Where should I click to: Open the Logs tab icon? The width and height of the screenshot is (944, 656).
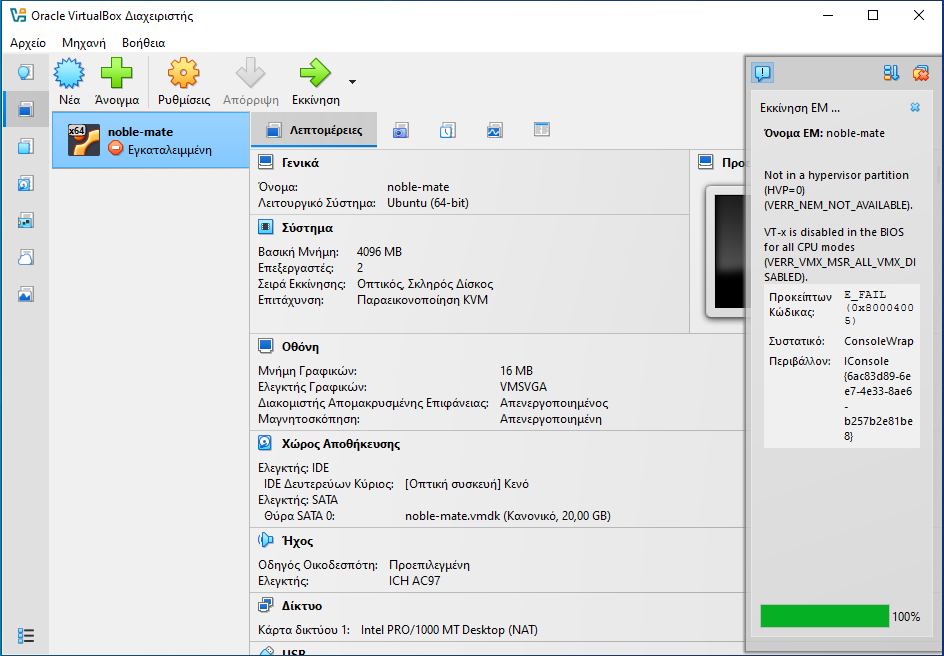pyautogui.click(x=448, y=130)
